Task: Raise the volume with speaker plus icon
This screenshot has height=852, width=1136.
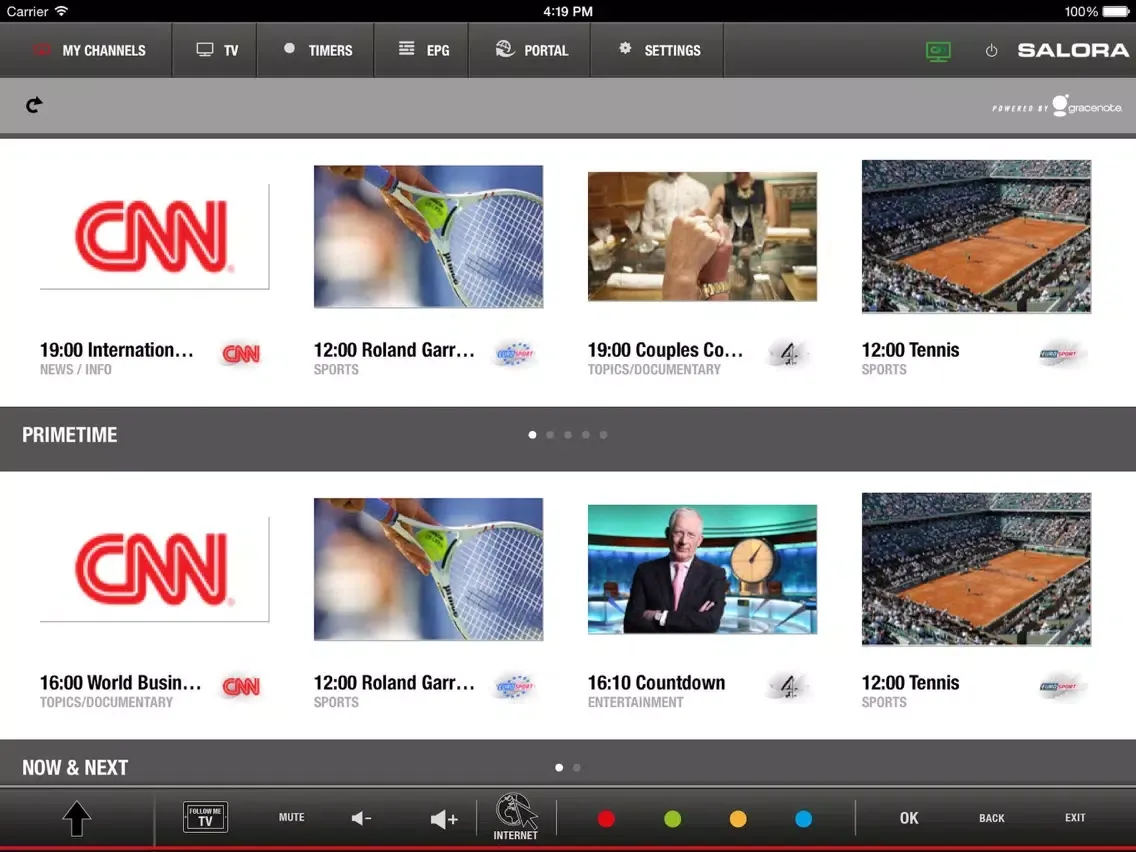Action: pyautogui.click(x=444, y=819)
